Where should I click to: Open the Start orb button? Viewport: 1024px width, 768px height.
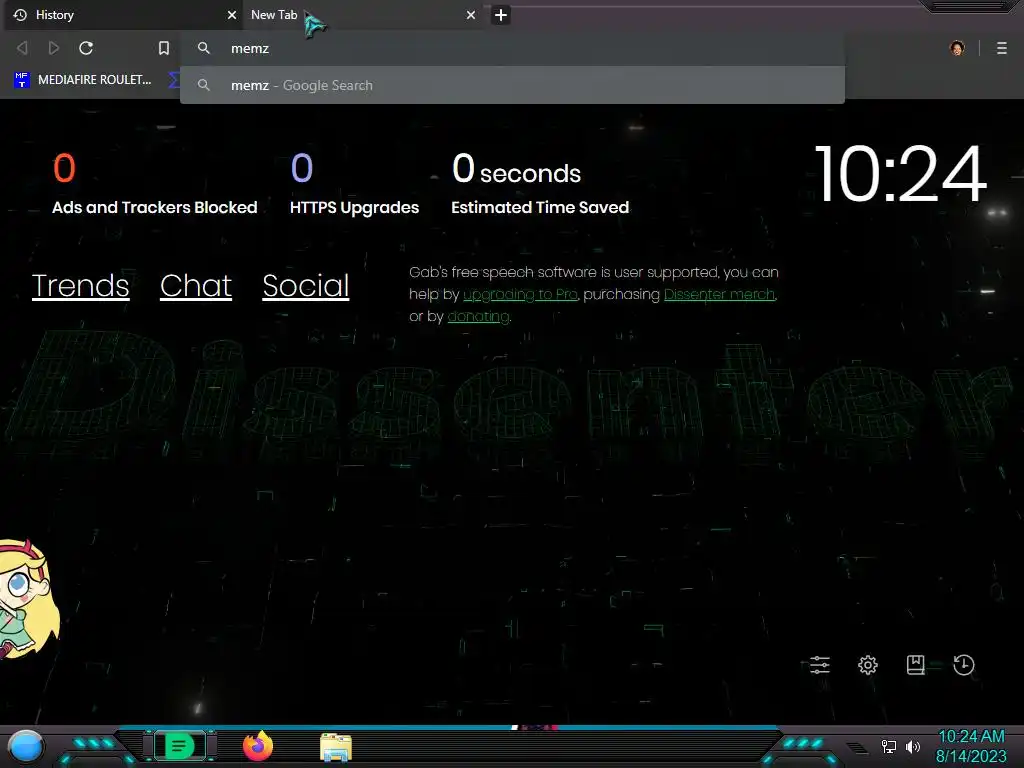25,746
